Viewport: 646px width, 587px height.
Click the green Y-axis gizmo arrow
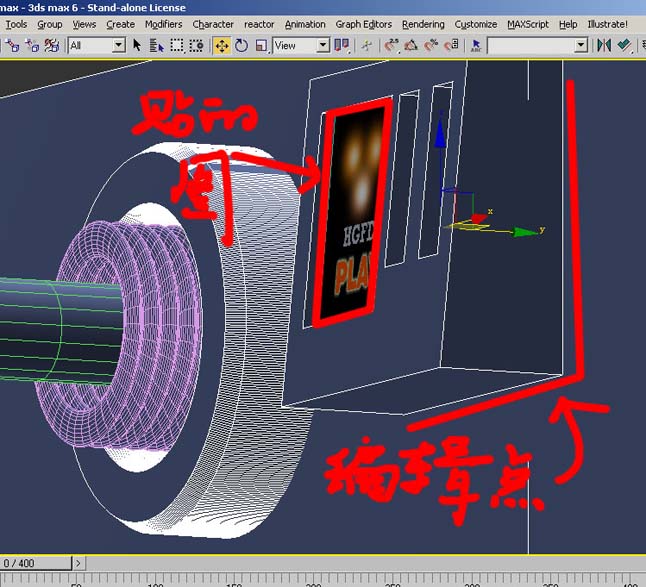click(525, 232)
